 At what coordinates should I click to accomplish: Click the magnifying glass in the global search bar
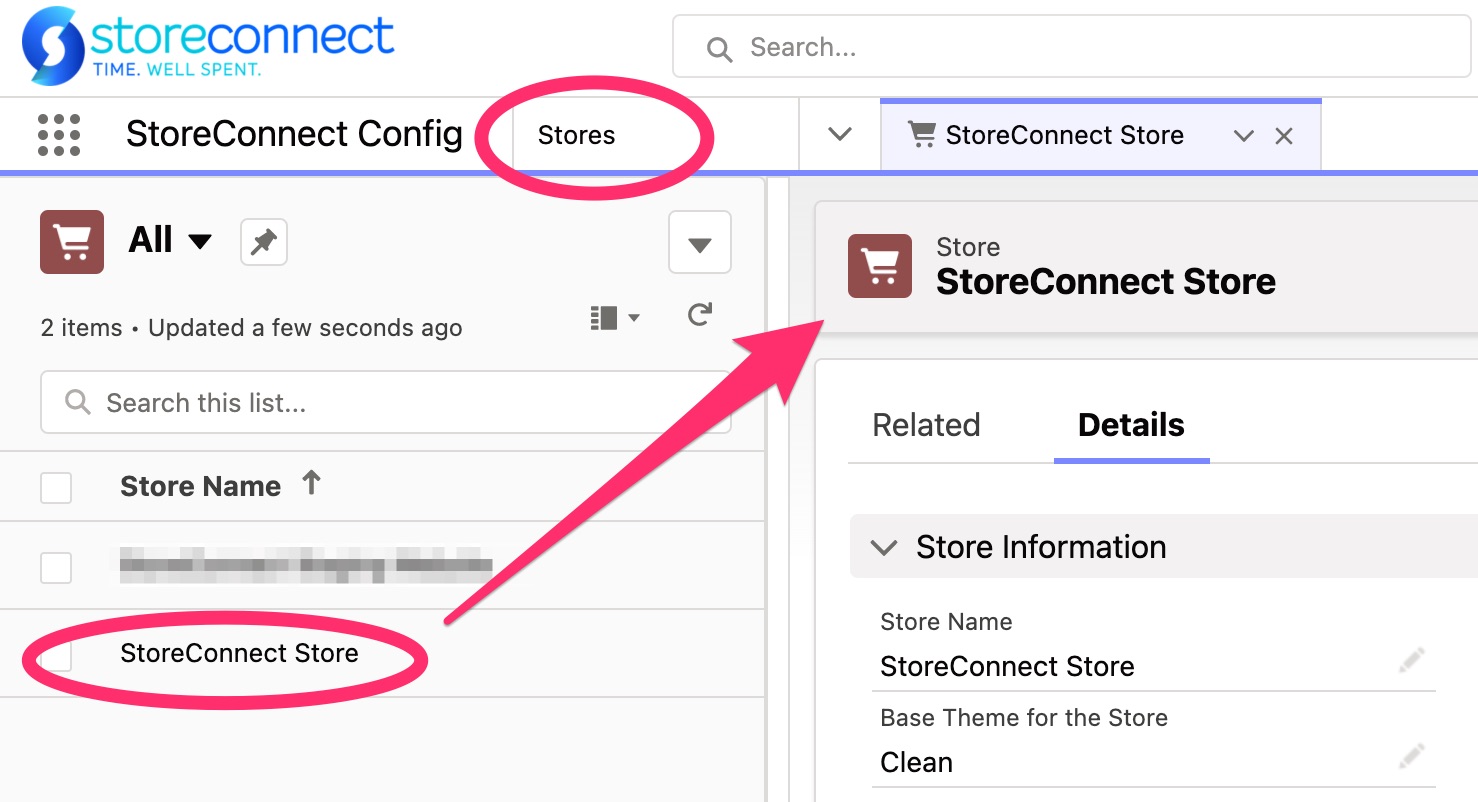click(x=718, y=47)
